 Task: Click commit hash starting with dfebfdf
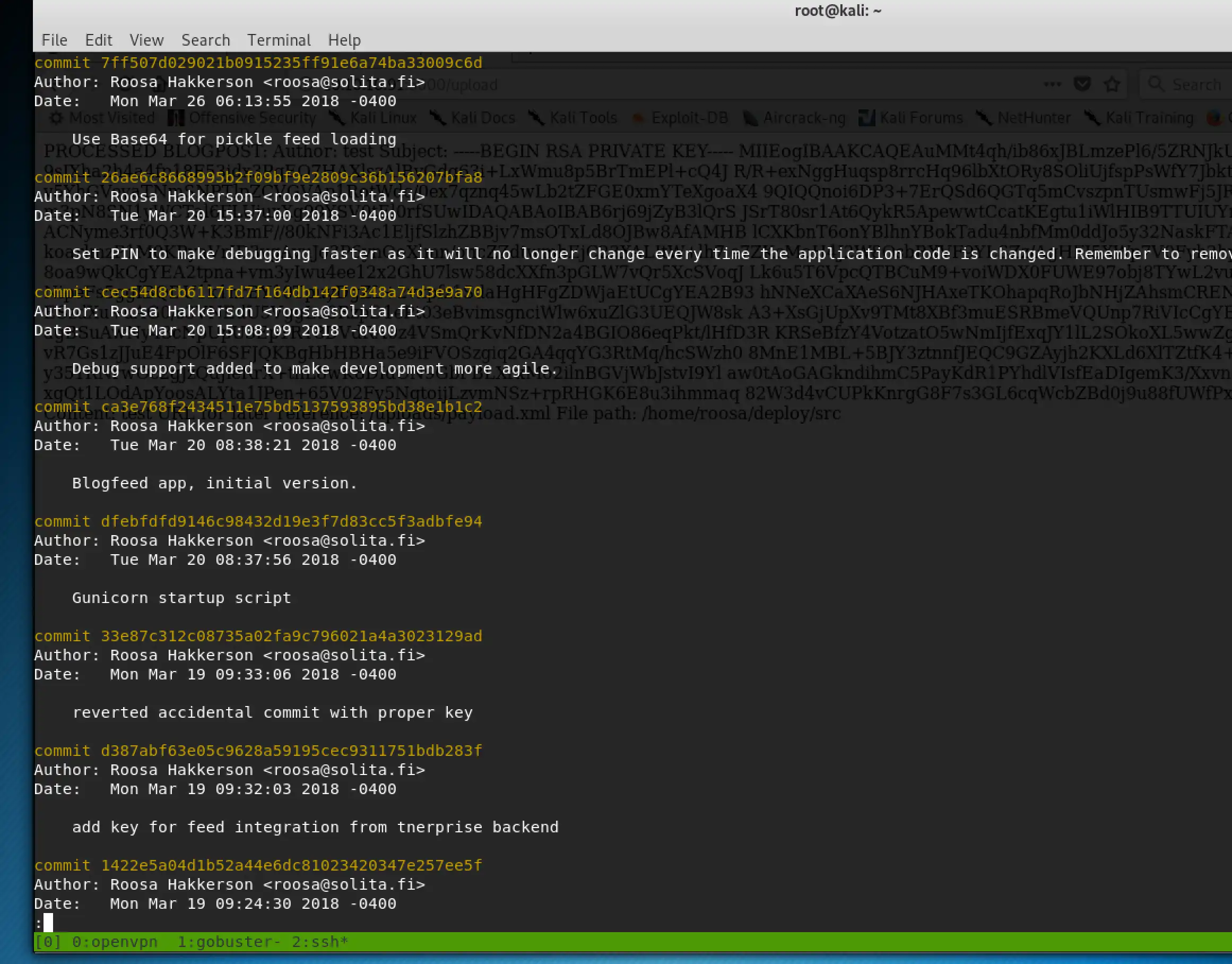[x=291, y=521]
